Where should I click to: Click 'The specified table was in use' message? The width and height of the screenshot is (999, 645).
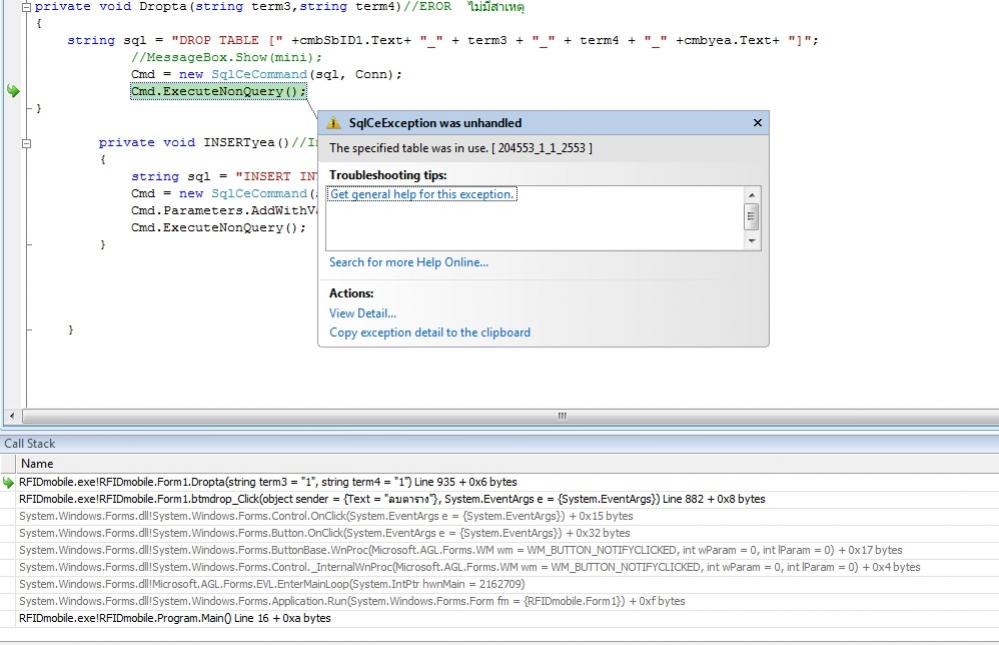[x=460, y=148]
